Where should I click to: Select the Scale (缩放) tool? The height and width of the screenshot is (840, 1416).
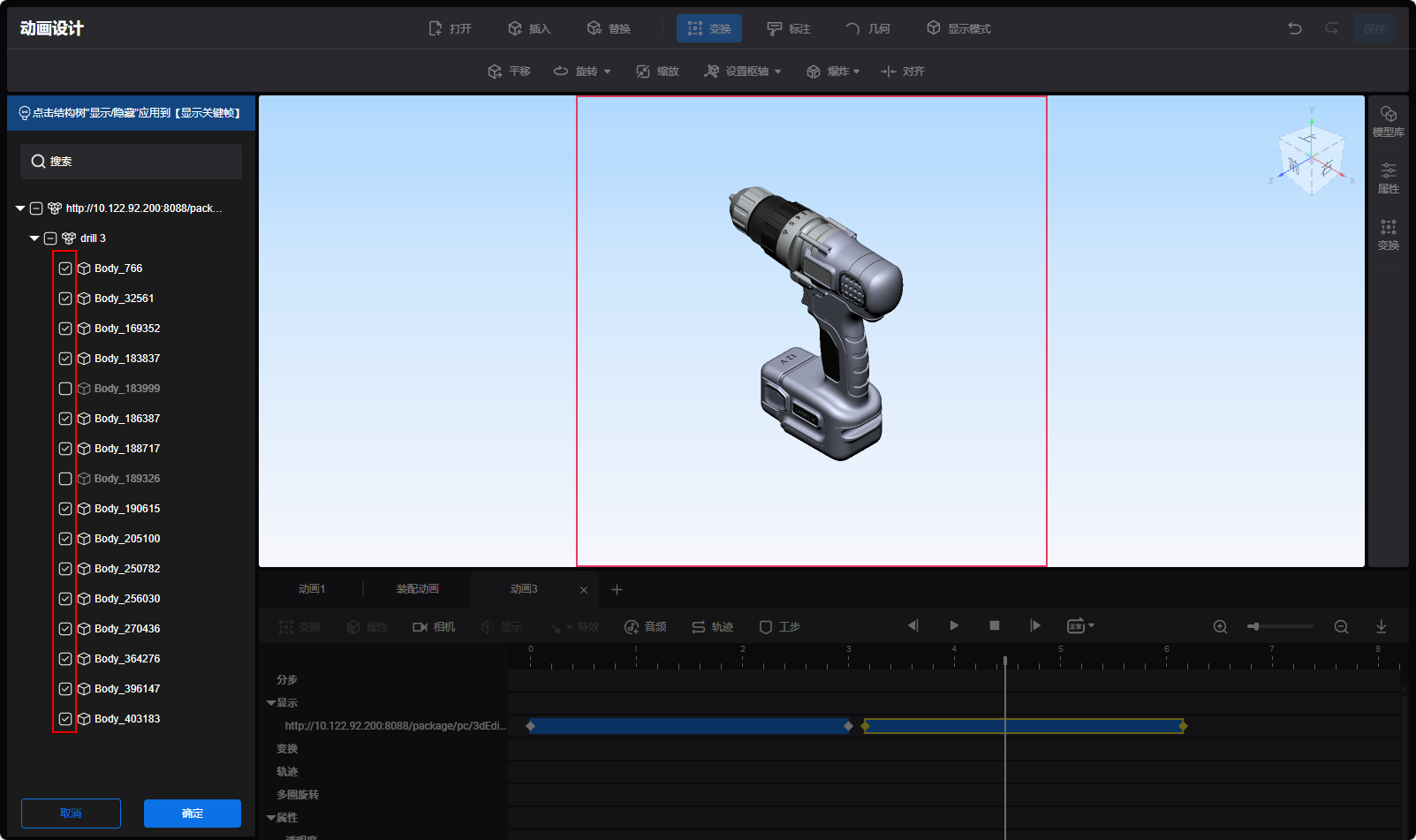[658, 71]
